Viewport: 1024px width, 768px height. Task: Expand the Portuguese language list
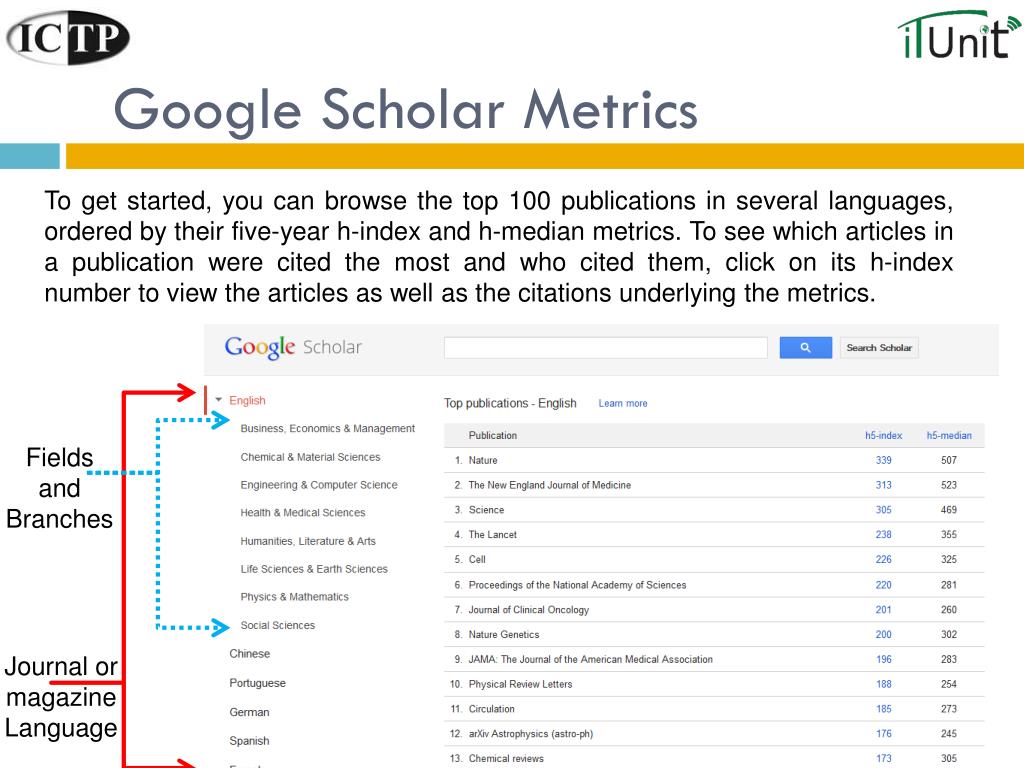click(257, 683)
